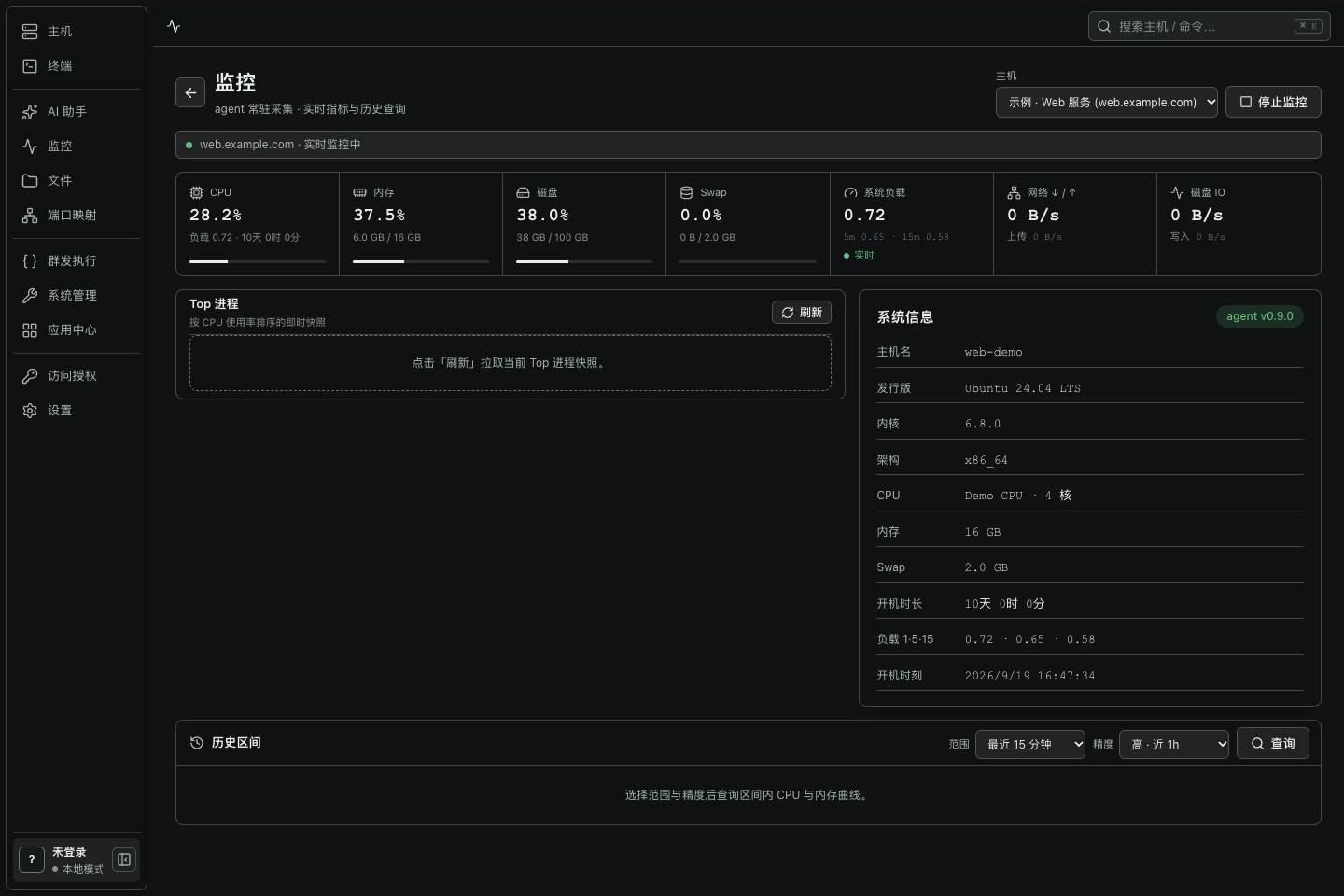Open 群发执行 in the sidebar
The width and height of the screenshot is (1344, 896).
pos(77,261)
